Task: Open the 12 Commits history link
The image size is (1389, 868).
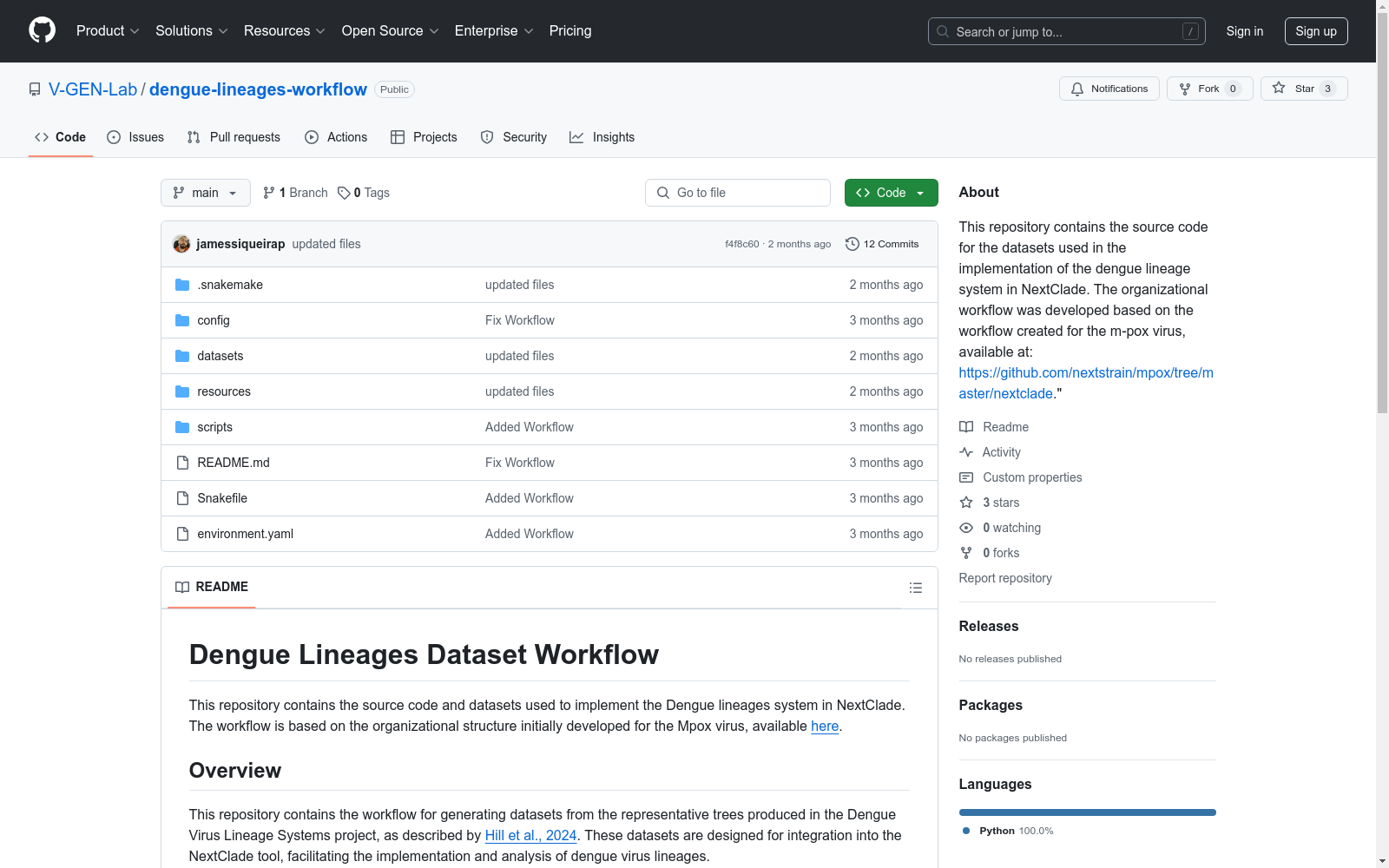Action: click(882, 244)
